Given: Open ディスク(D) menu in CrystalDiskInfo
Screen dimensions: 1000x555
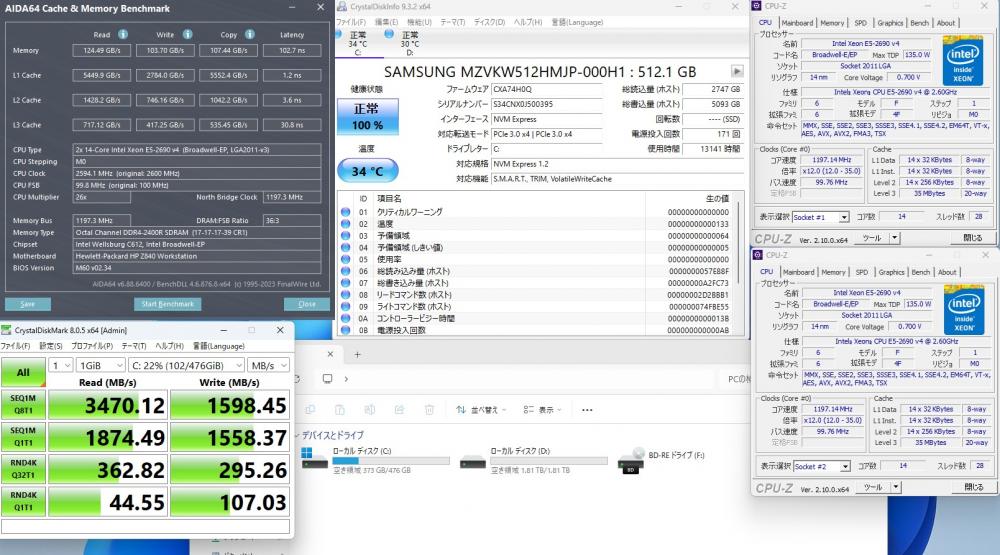Looking at the screenshot, I should click(x=489, y=22).
